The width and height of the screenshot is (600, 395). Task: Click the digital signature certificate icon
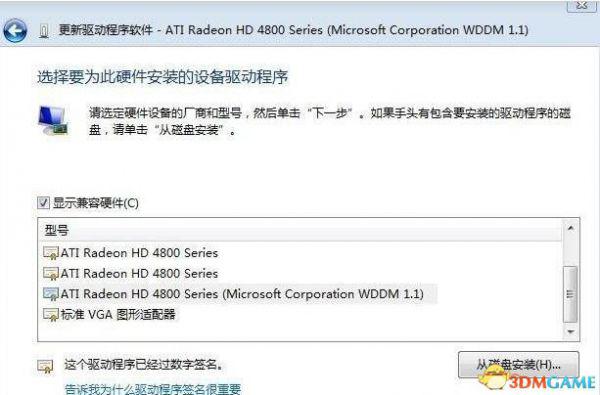click(x=45, y=366)
